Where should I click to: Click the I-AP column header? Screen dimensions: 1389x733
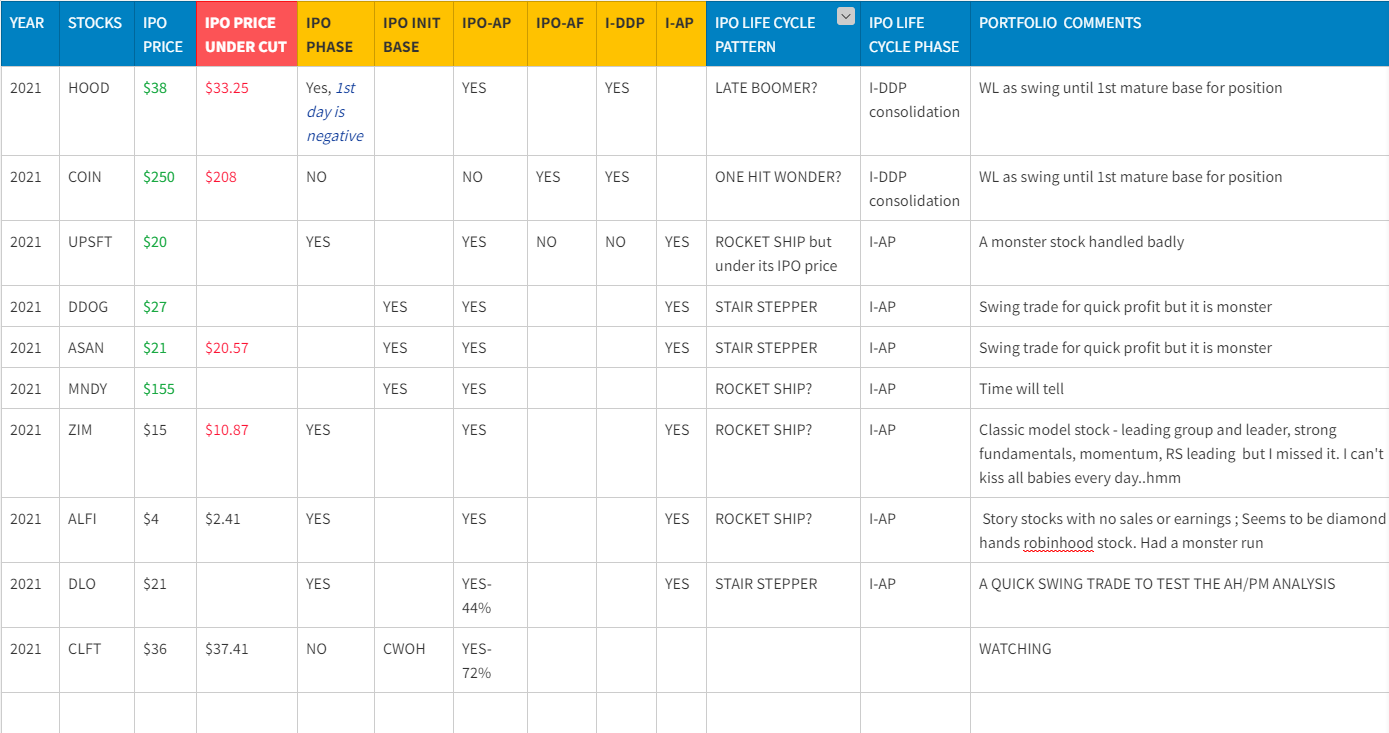tap(681, 34)
